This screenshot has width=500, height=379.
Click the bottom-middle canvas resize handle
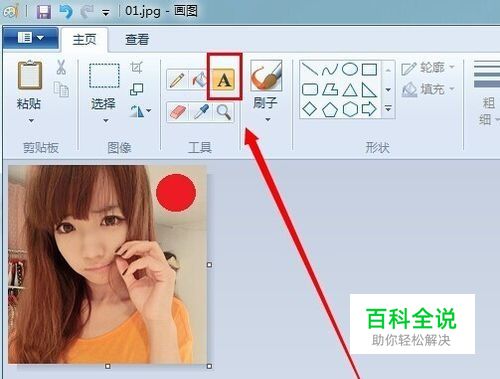(x=108, y=366)
